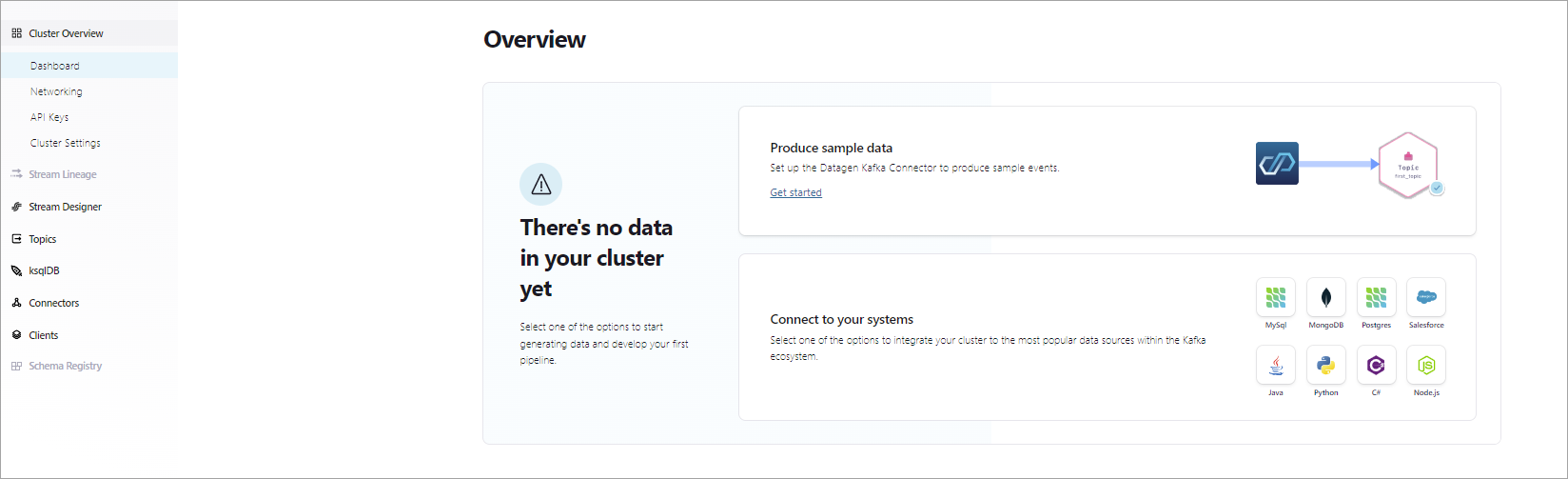Select the C# client icon
Screen dimensions: 1568x479
1376,365
